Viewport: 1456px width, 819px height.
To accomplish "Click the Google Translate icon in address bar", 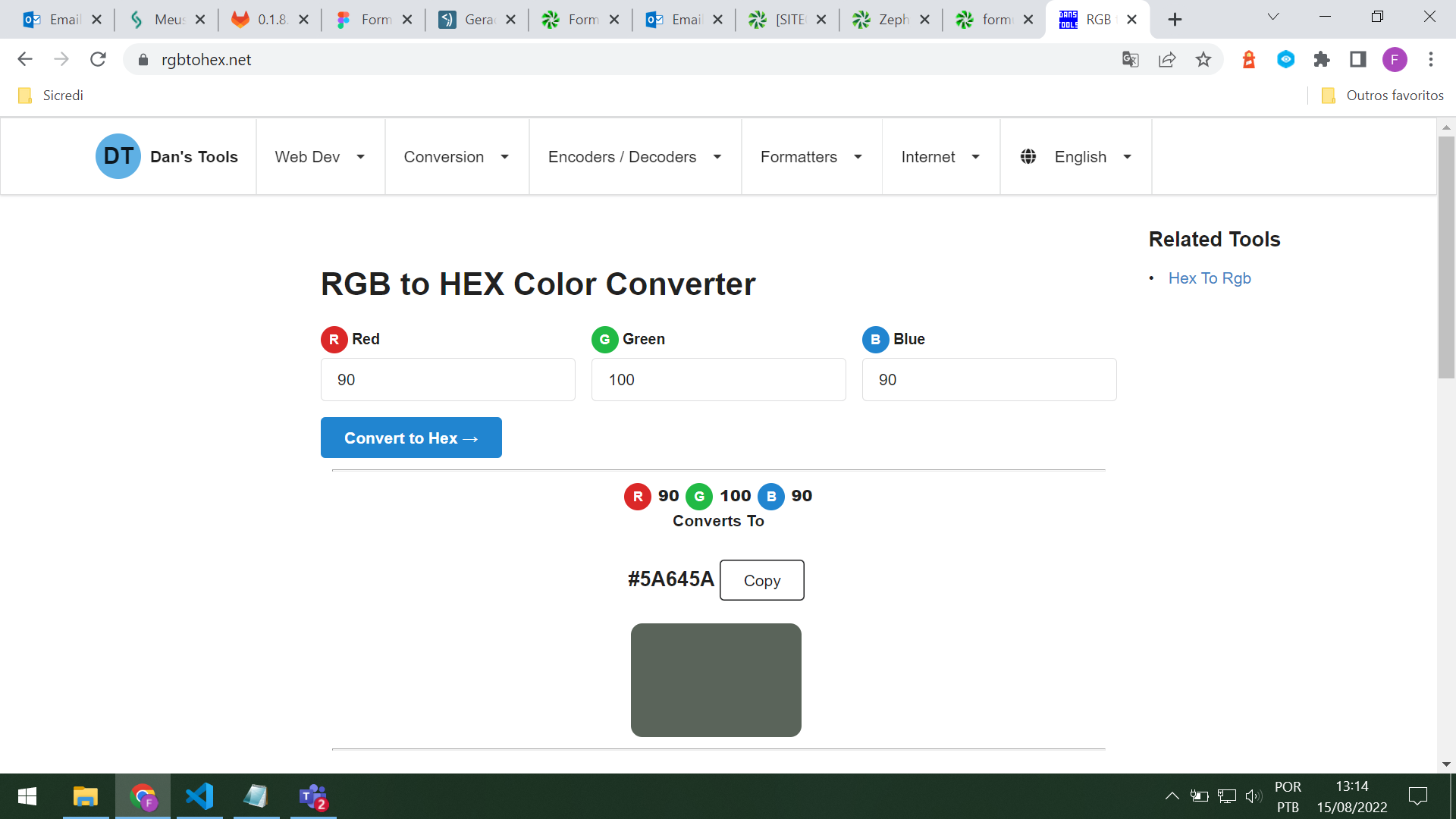I will pos(1130,60).
